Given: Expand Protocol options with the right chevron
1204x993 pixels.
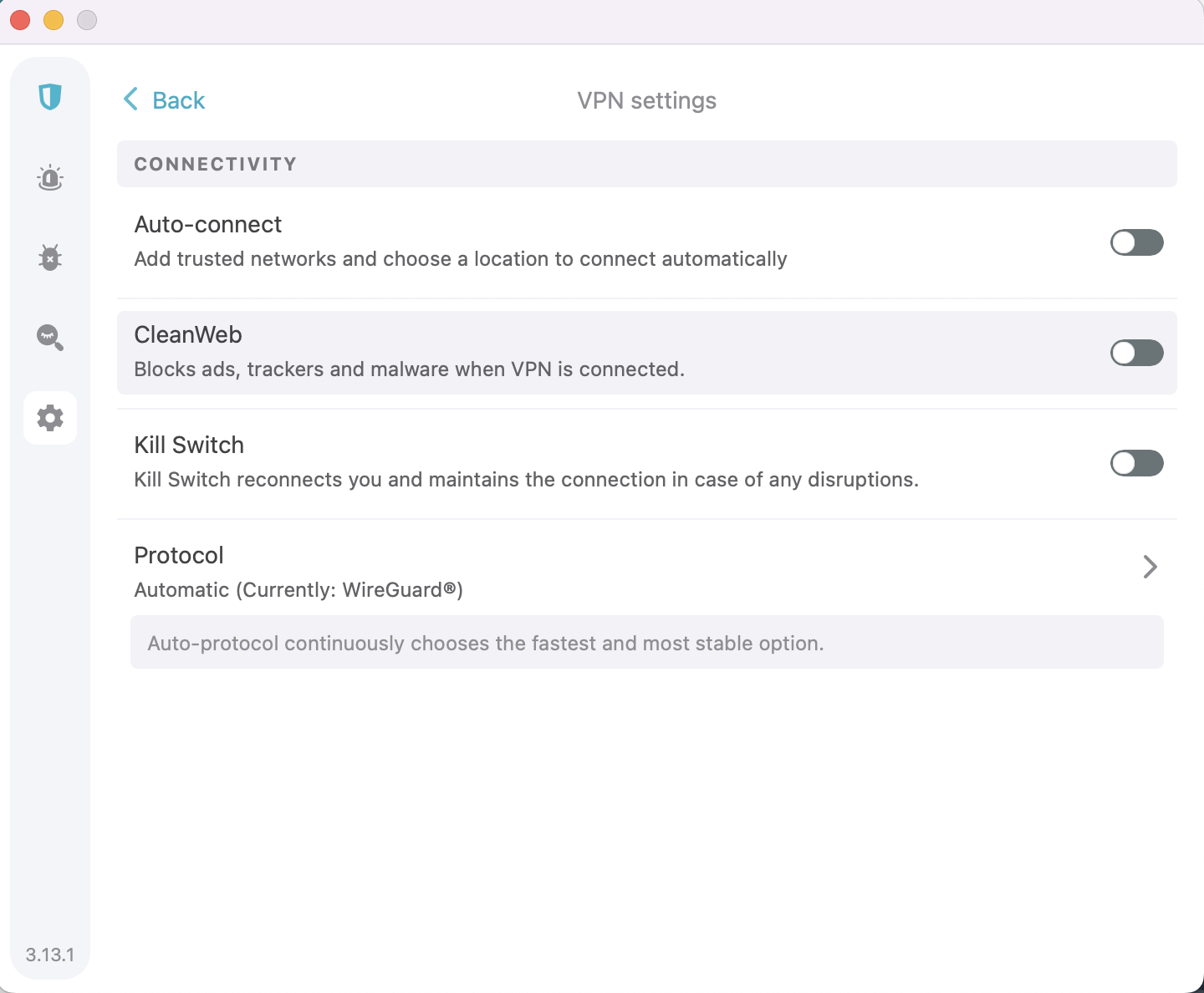Looking at the screenshot, I should [1150, 567].
